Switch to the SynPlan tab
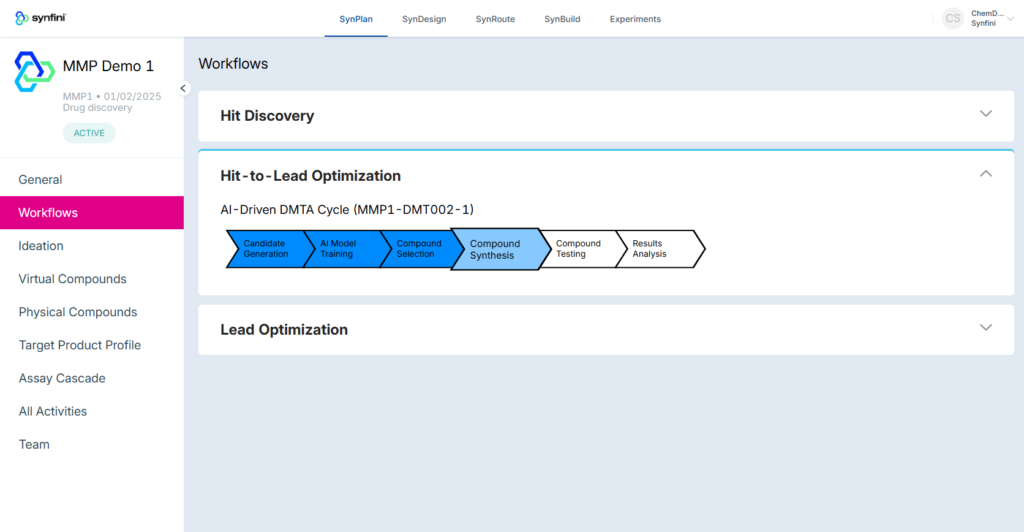Image resolution: width=1024 pixels, height=532 pixels. coord(356,19)
